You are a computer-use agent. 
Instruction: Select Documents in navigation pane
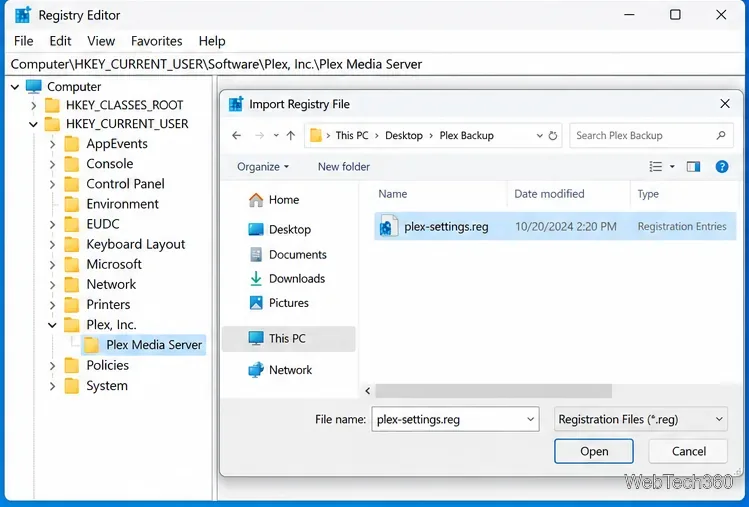[288, 255]
